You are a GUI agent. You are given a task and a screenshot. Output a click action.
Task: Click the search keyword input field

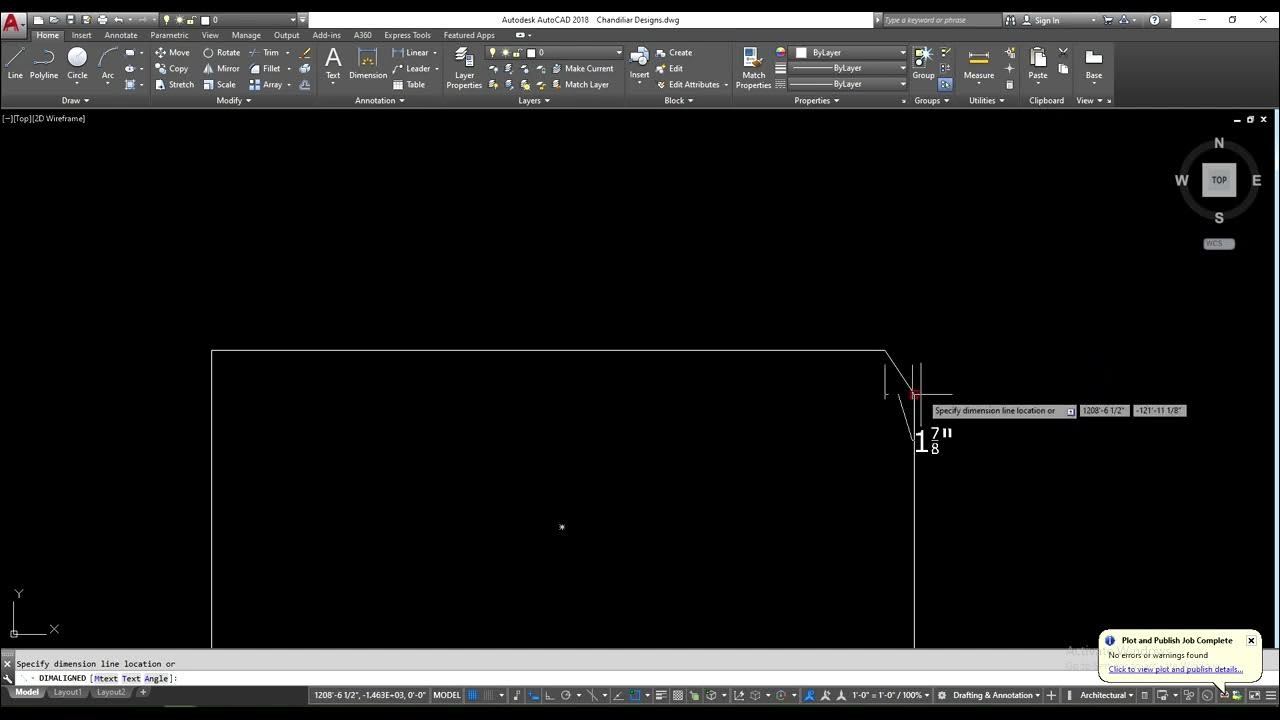point(941,20)
